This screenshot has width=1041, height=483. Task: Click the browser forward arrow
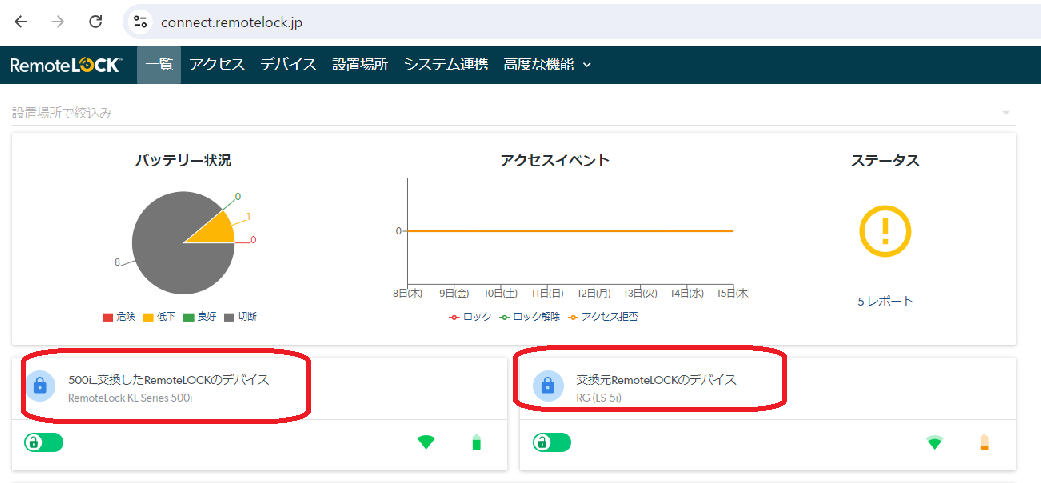point(58,21)
